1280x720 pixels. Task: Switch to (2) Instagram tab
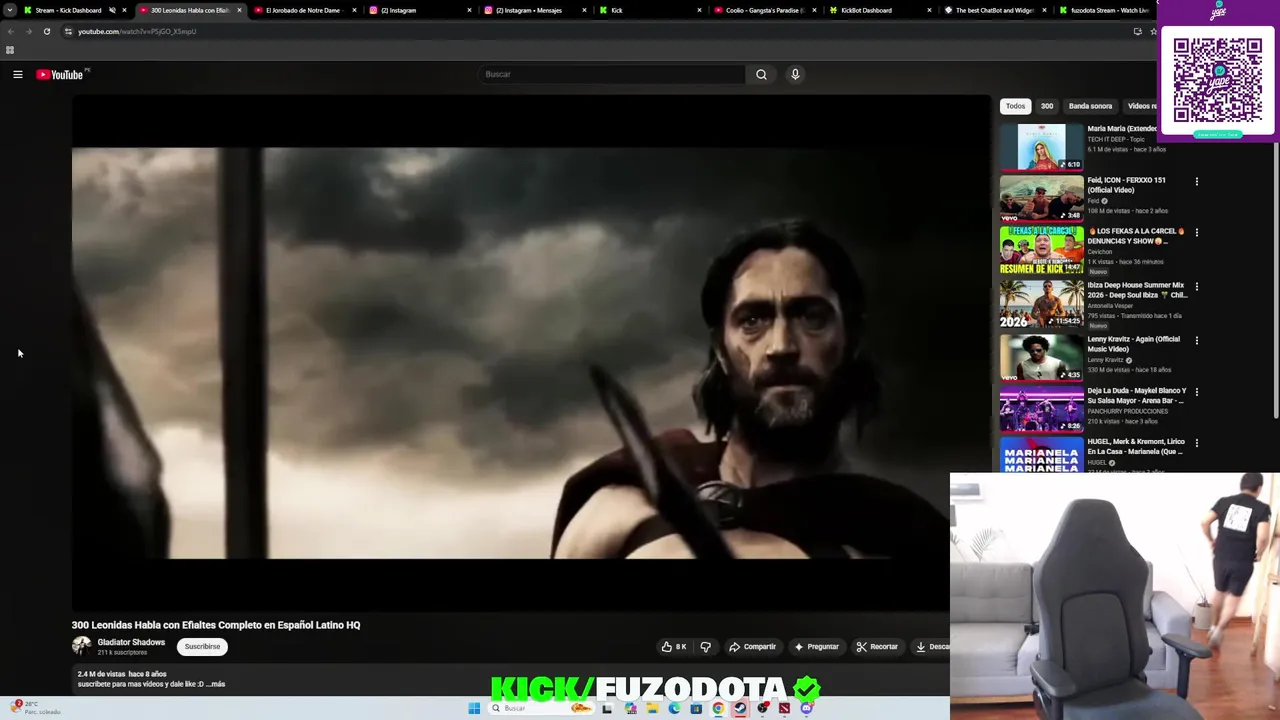click(x=420, y=10)
